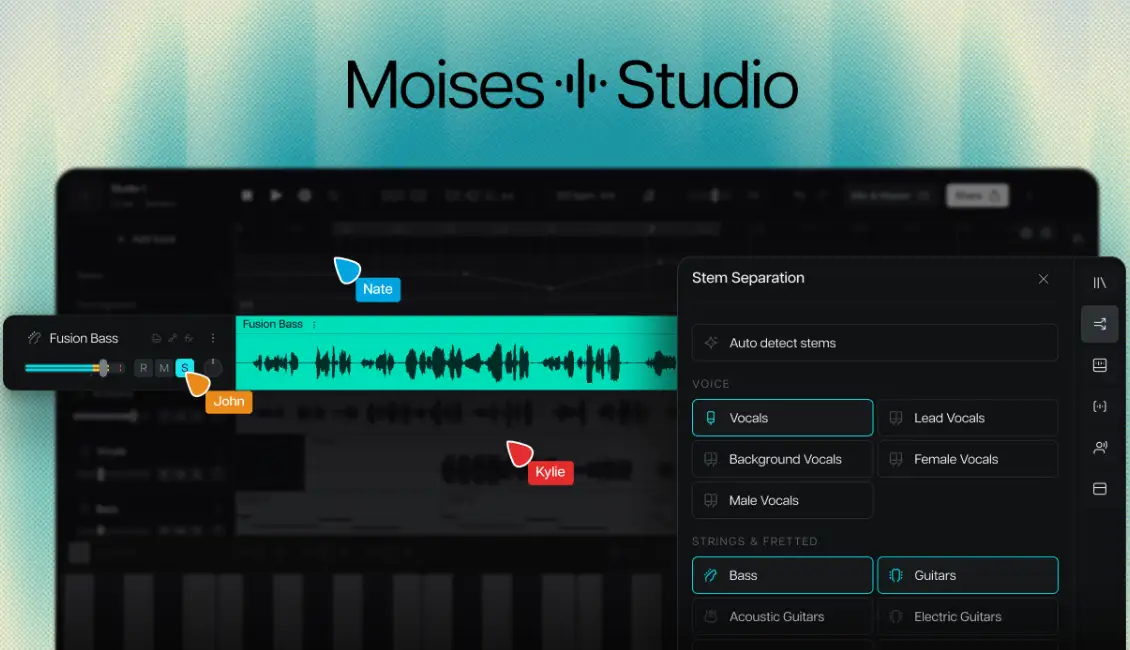Viewport: 1130px width, 650px height.
Task: Click the Fusion Bass clip label text
Action: 272,324
